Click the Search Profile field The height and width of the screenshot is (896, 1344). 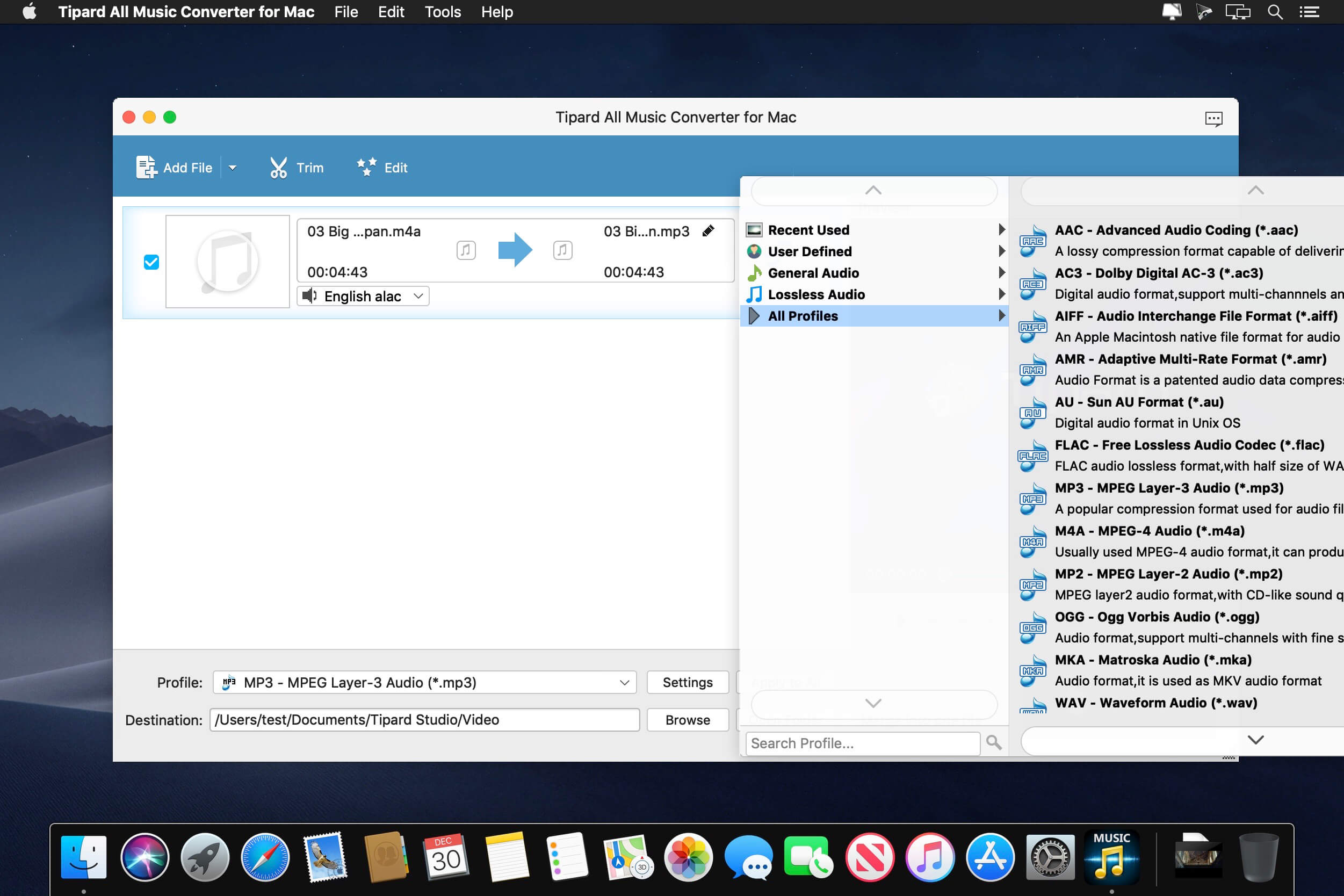pos(863,743)
